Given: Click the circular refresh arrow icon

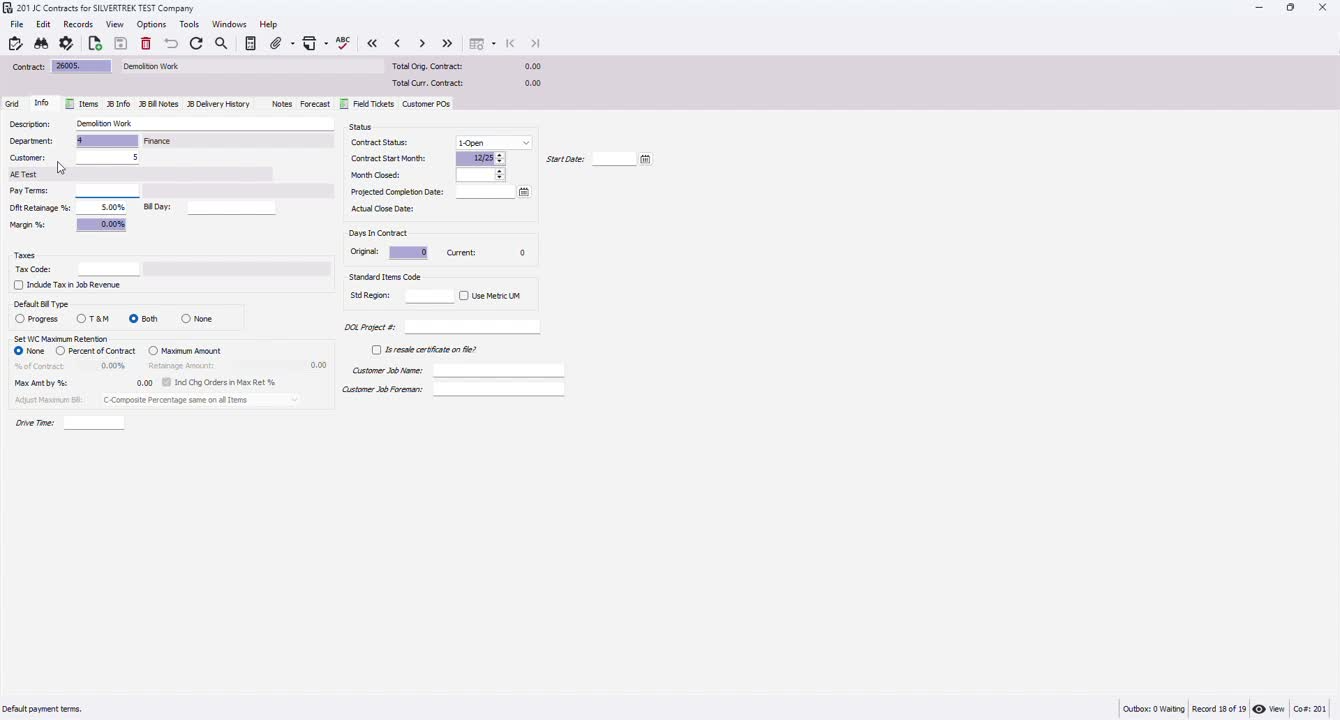Looking at the screenshot, I should point(197,44).
